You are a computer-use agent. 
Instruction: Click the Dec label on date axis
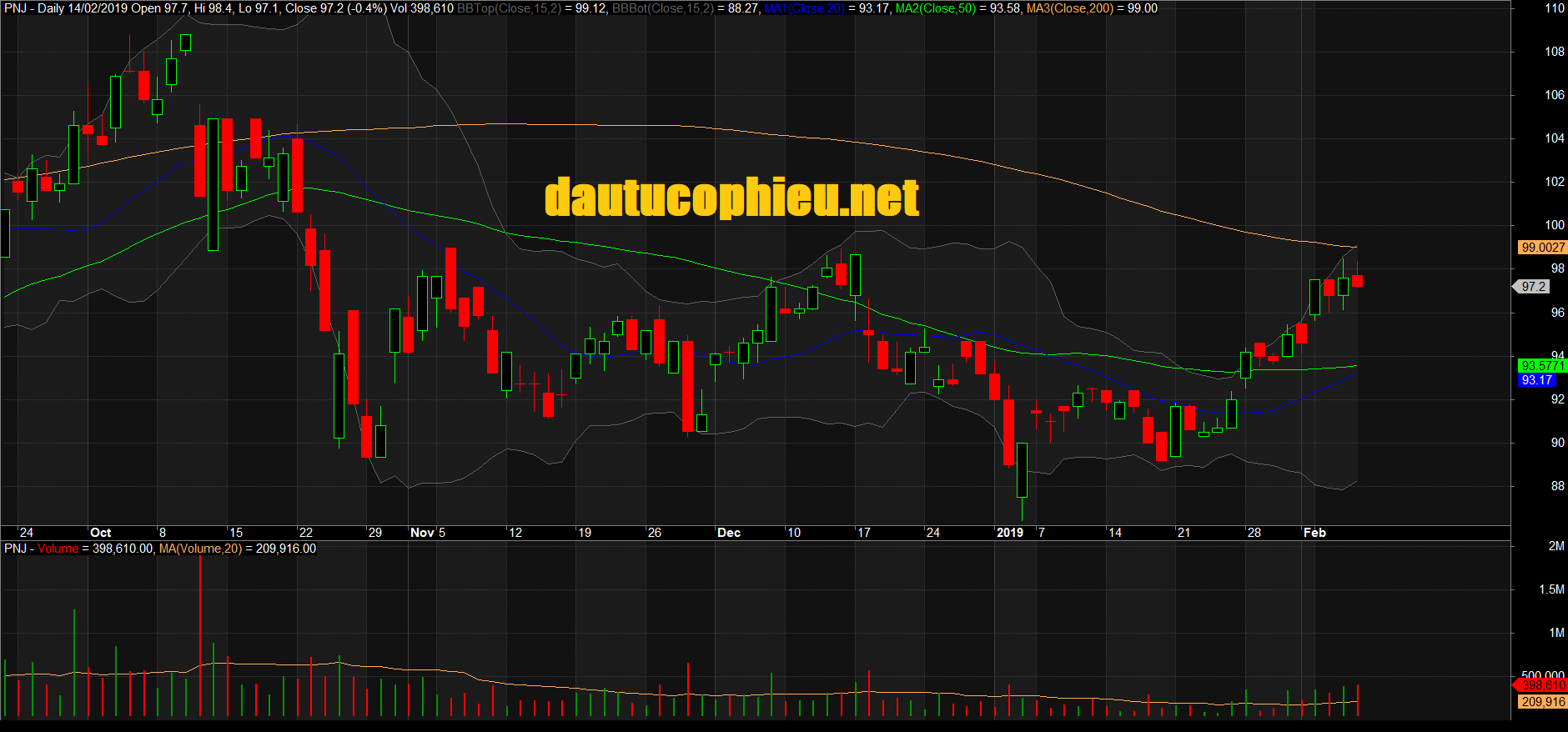pos(728,533)
